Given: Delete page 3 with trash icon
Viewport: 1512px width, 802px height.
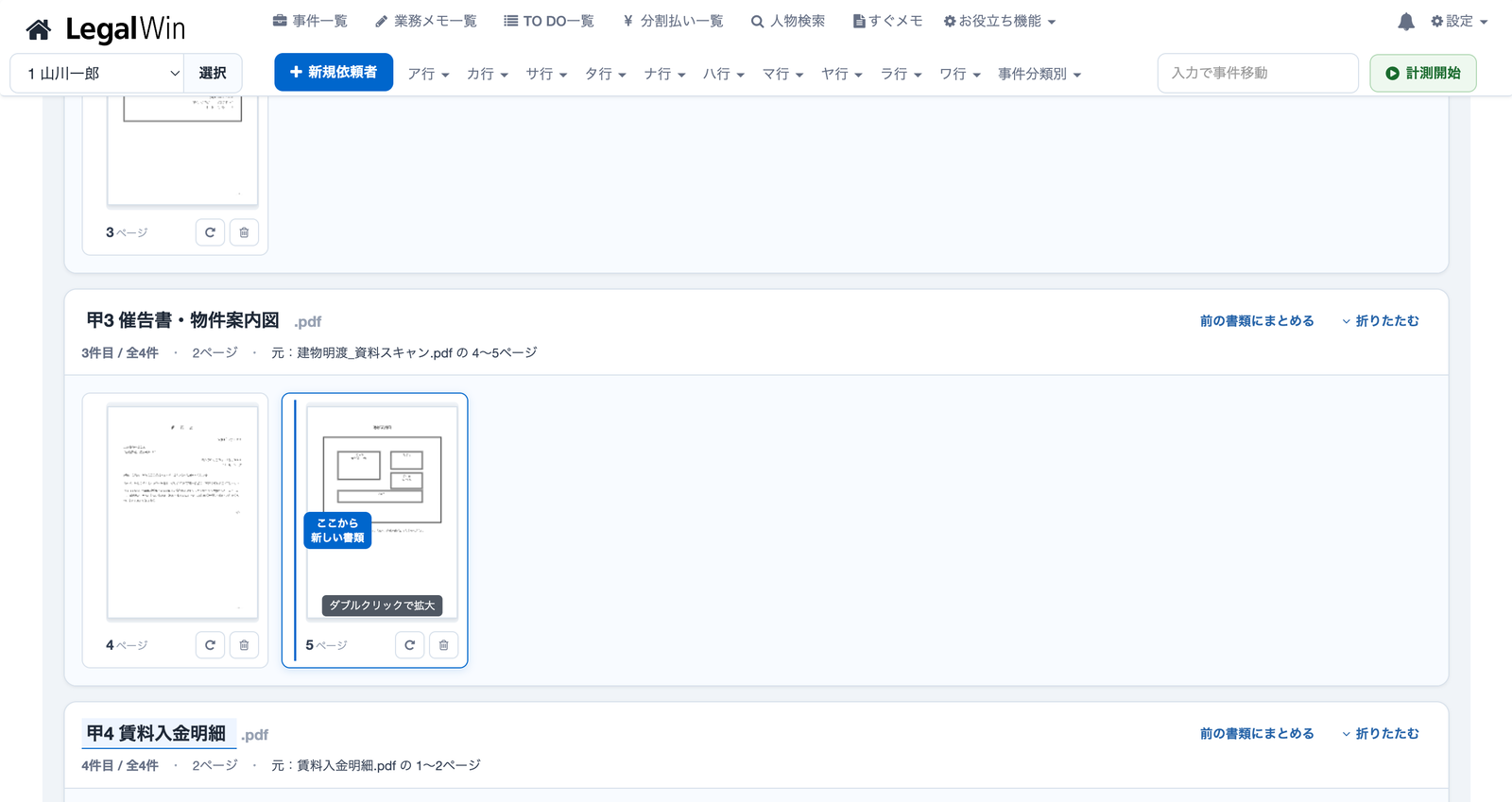Looking at the screenshot, I should [244, 232].
